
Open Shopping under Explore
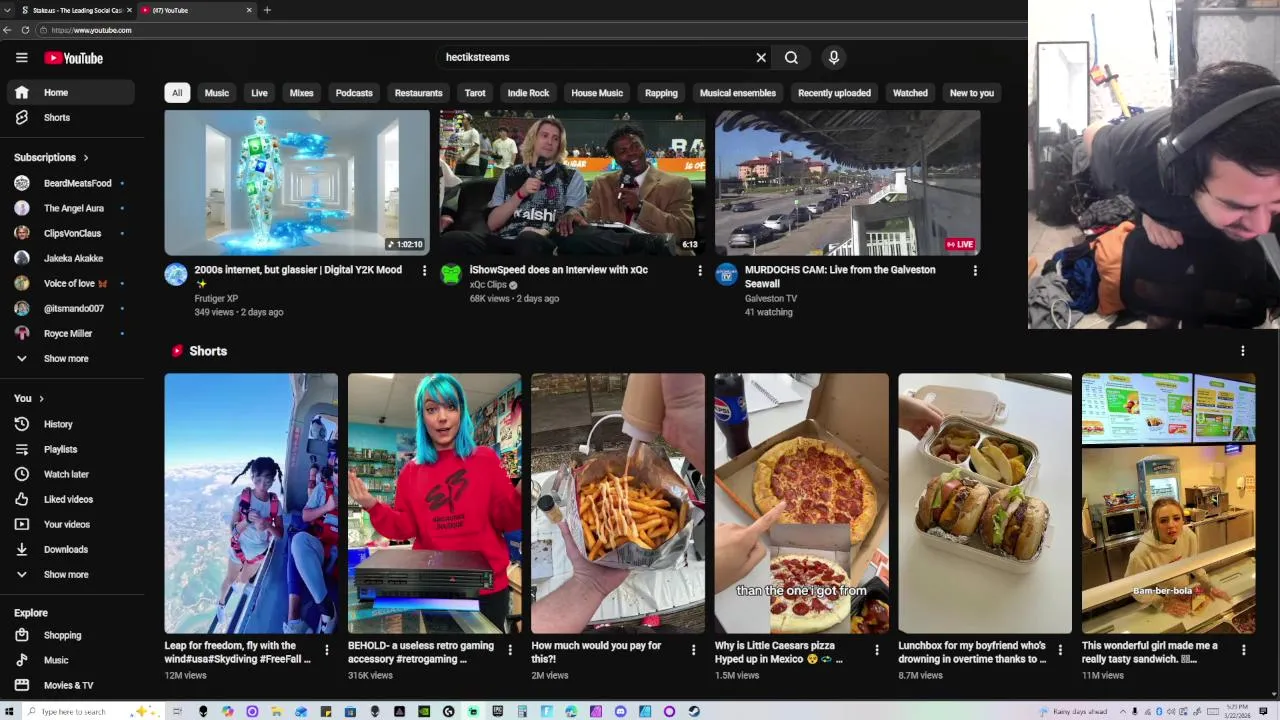click(x=69, y=635)
